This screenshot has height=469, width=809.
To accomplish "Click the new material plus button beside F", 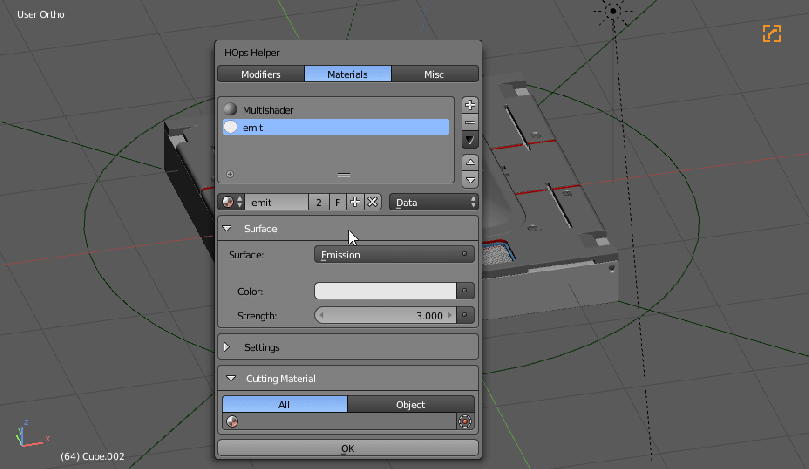I will point(355,202).
